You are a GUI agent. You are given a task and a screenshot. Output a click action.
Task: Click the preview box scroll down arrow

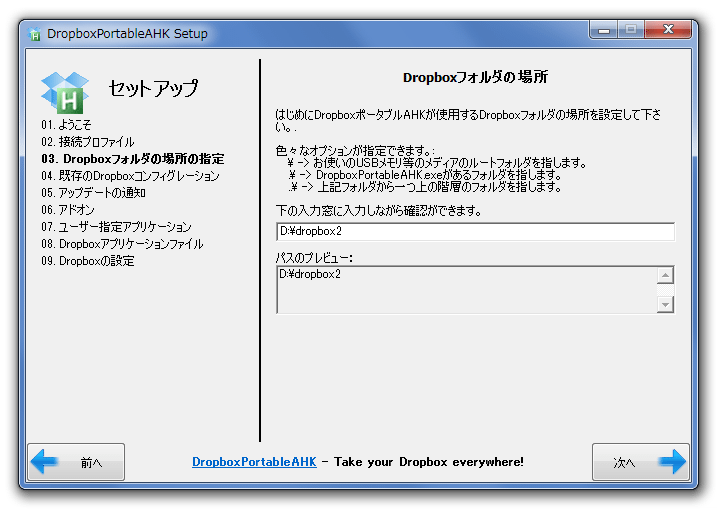(x=665, y=304)
